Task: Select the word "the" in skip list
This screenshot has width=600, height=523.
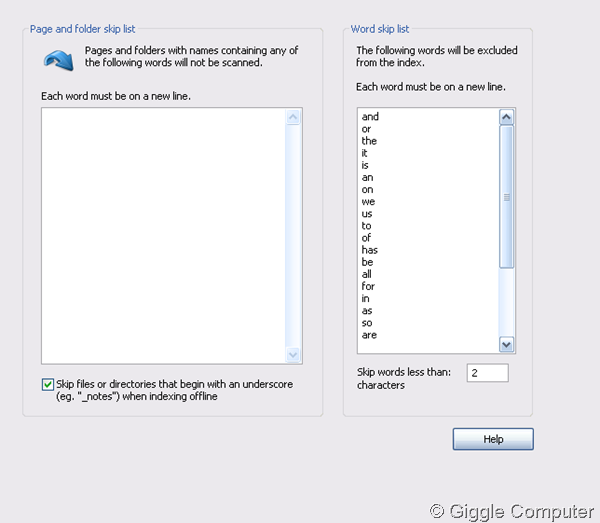Action: (369, 141)
